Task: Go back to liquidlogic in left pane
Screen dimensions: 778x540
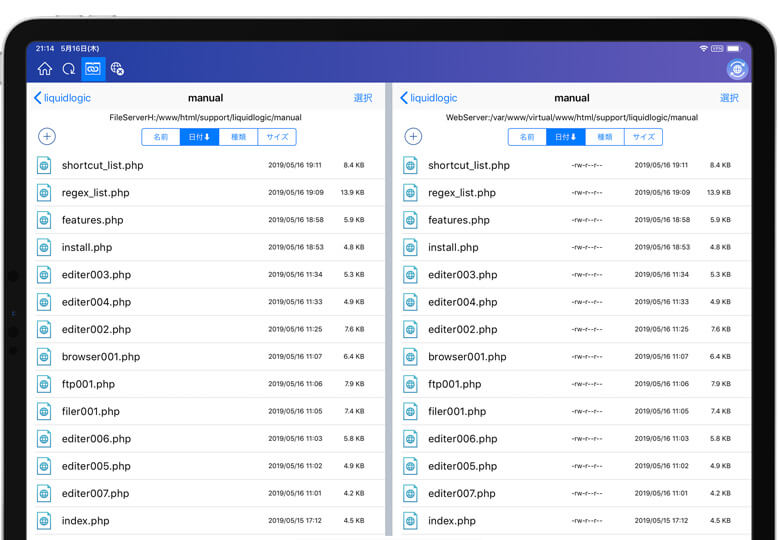Action: (62, 98)
